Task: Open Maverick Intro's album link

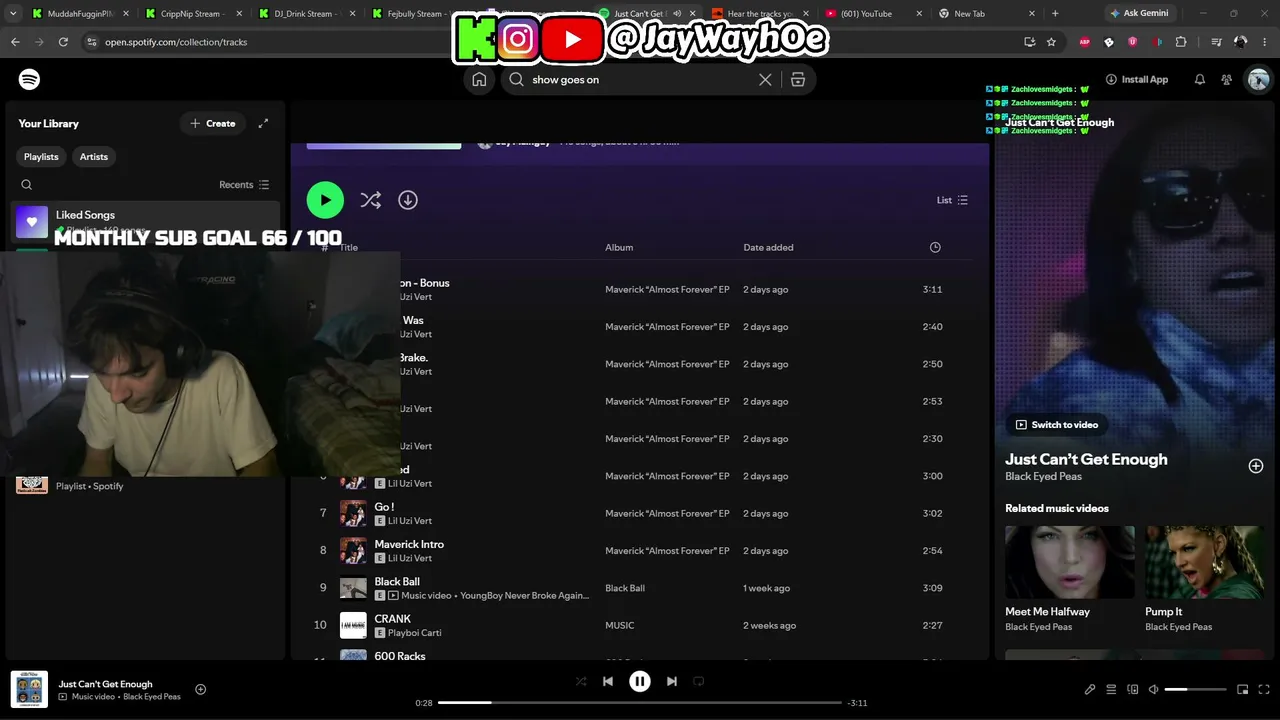Action: pyautogui.click(x=667, y=551)
